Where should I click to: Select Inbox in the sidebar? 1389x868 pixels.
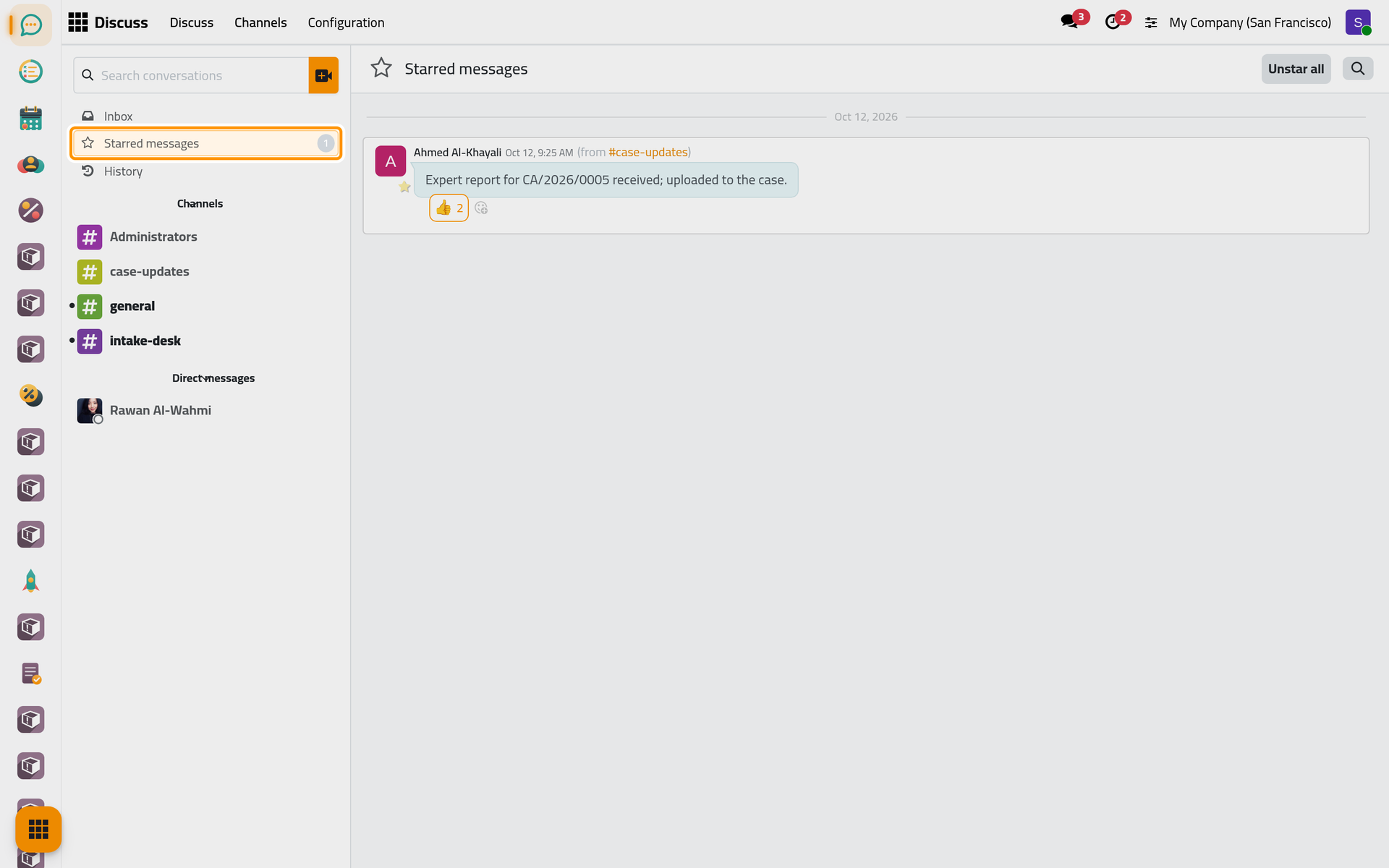pos(206,116)
